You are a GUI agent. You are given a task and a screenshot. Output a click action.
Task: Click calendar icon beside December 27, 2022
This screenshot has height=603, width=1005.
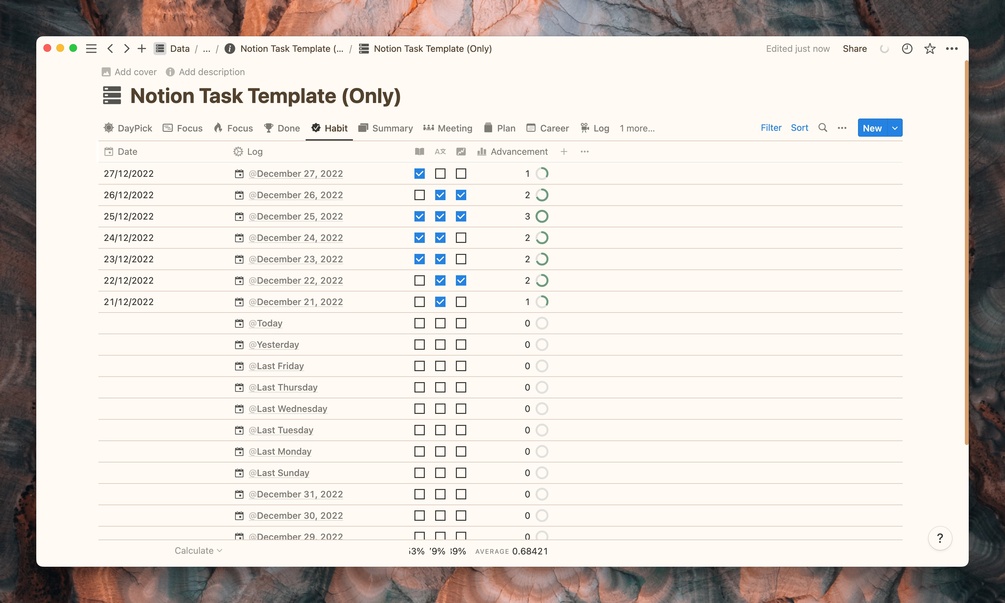point(239,174)
